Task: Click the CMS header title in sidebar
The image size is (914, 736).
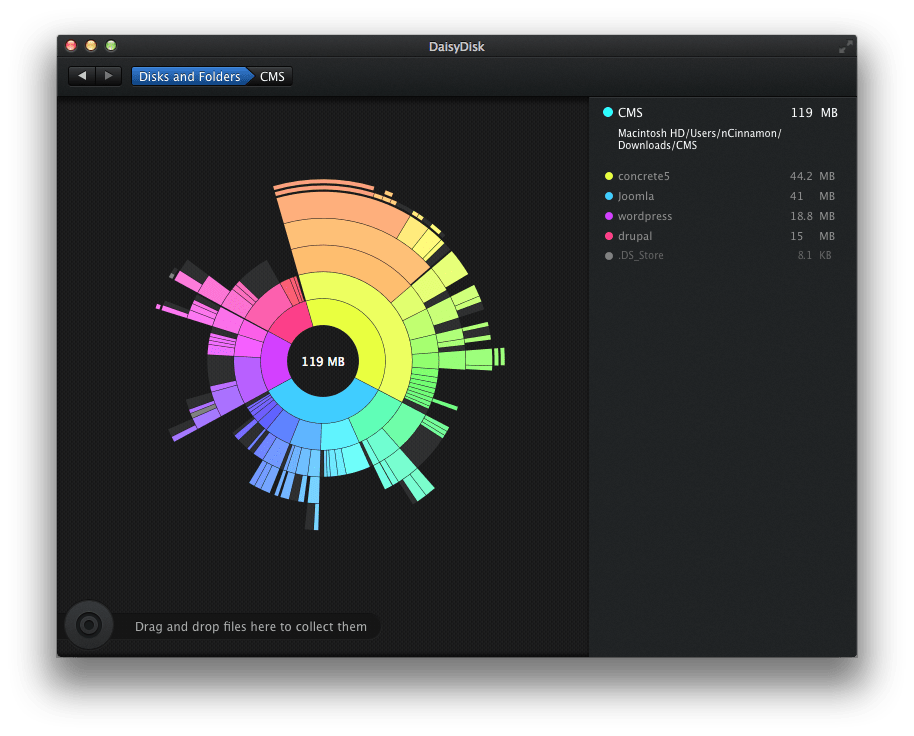Action: pos(630,113)
